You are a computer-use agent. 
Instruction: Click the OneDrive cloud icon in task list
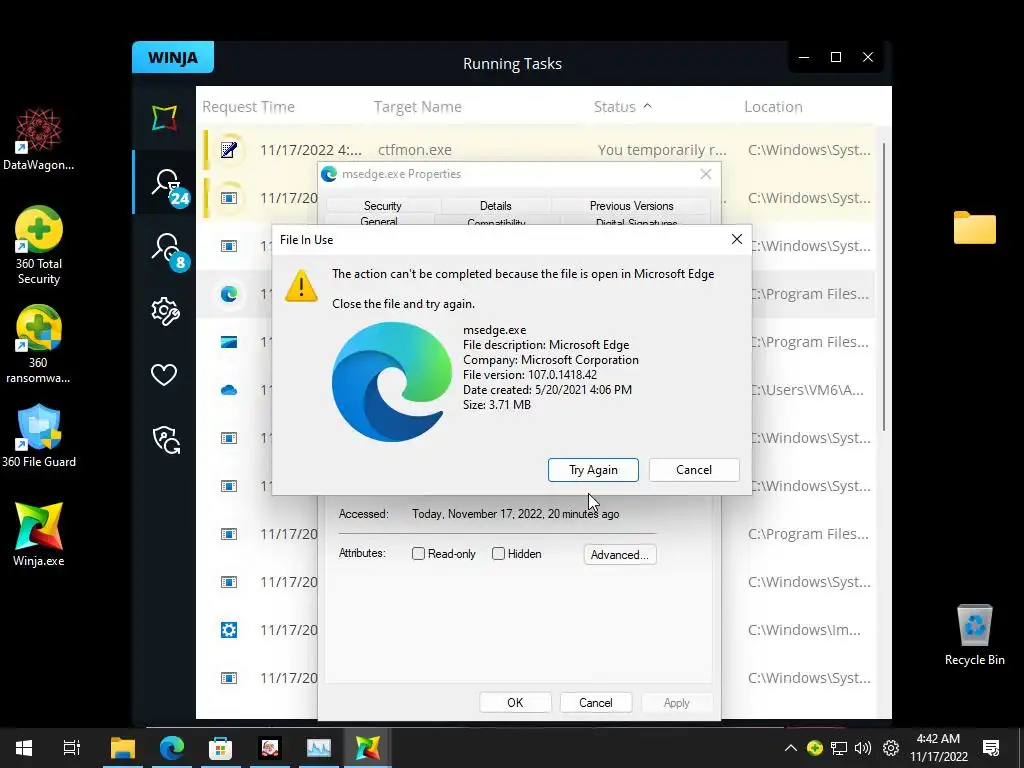click(229, 391)
